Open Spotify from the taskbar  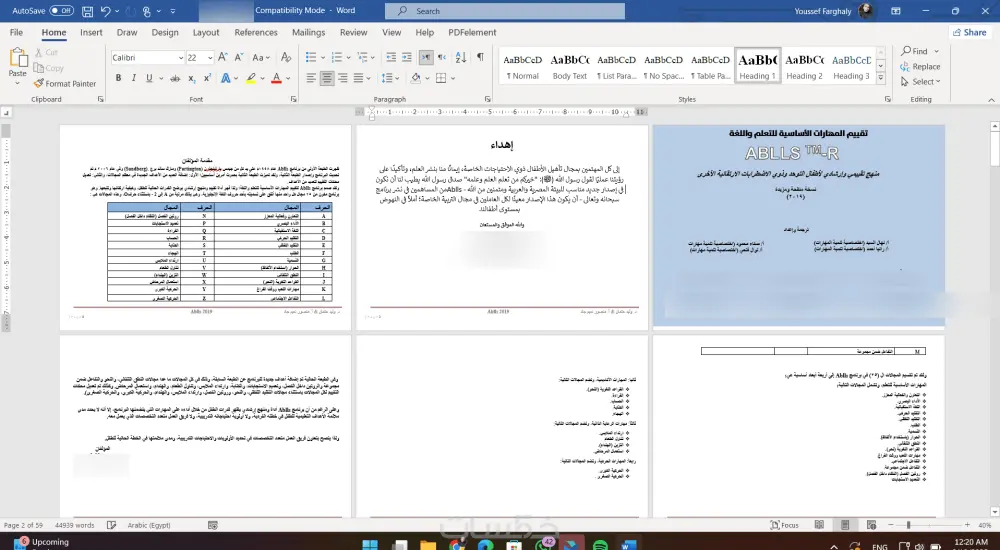(x=599, y=545)
